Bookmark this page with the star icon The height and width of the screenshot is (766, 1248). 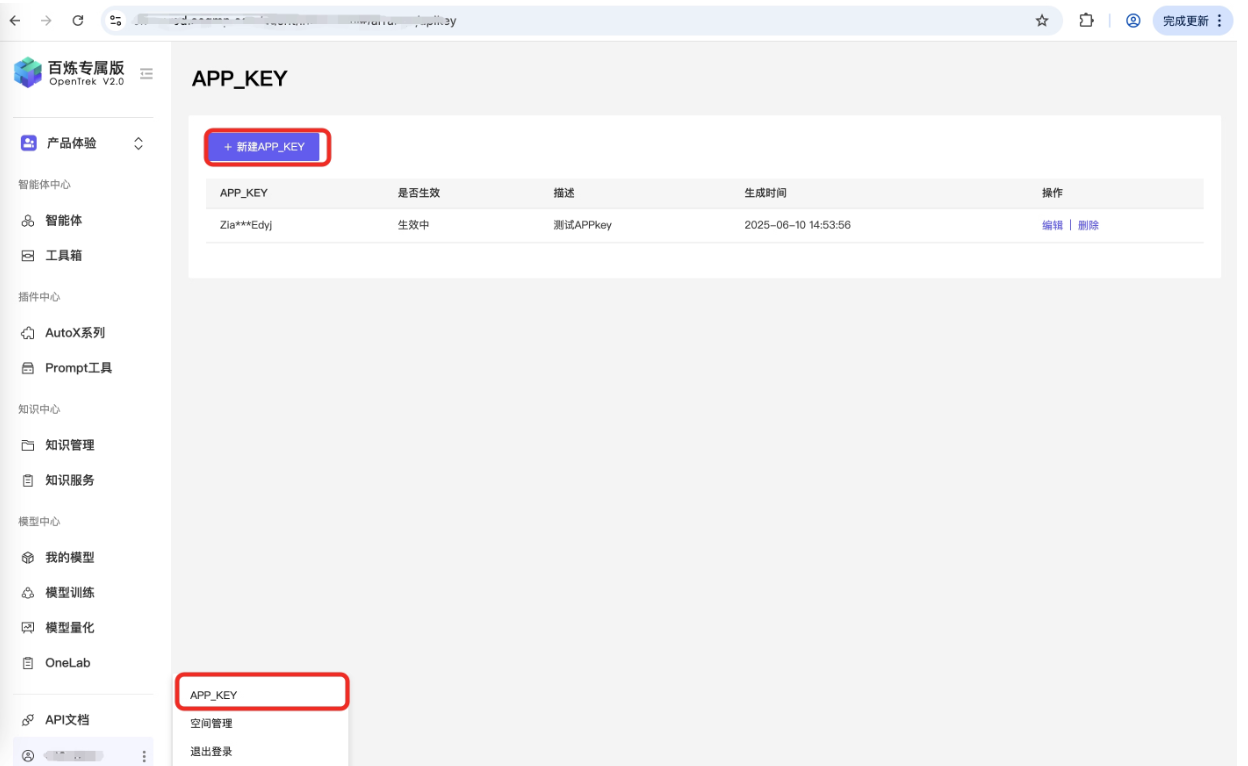[1042, 20]
